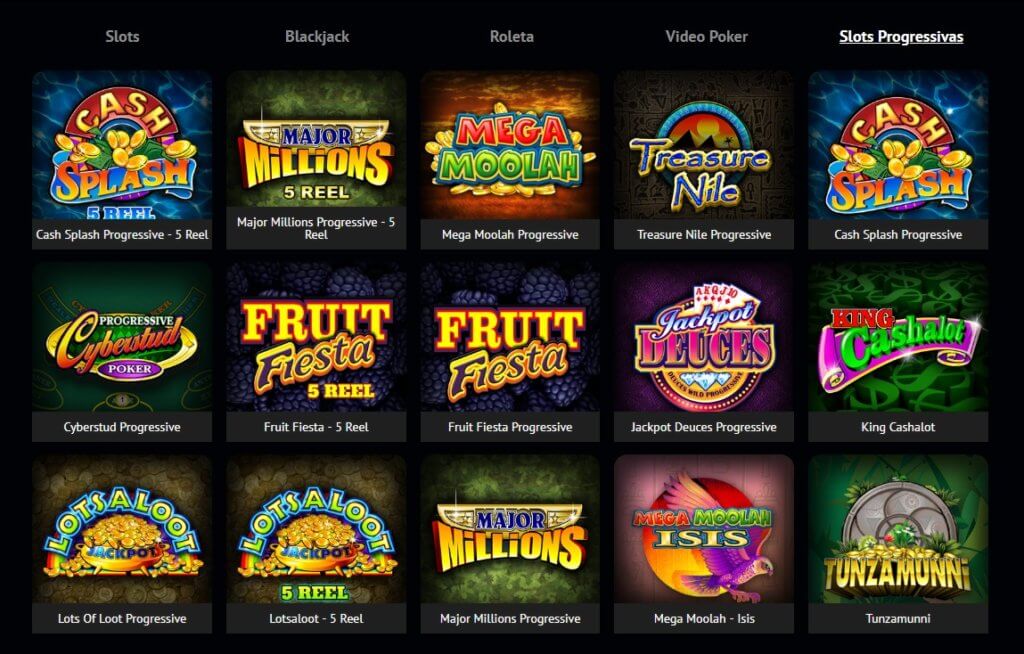Click the Cash Splash Progressive label
The height and width of the screenshot is (654, 1024).
coord(898,235)
